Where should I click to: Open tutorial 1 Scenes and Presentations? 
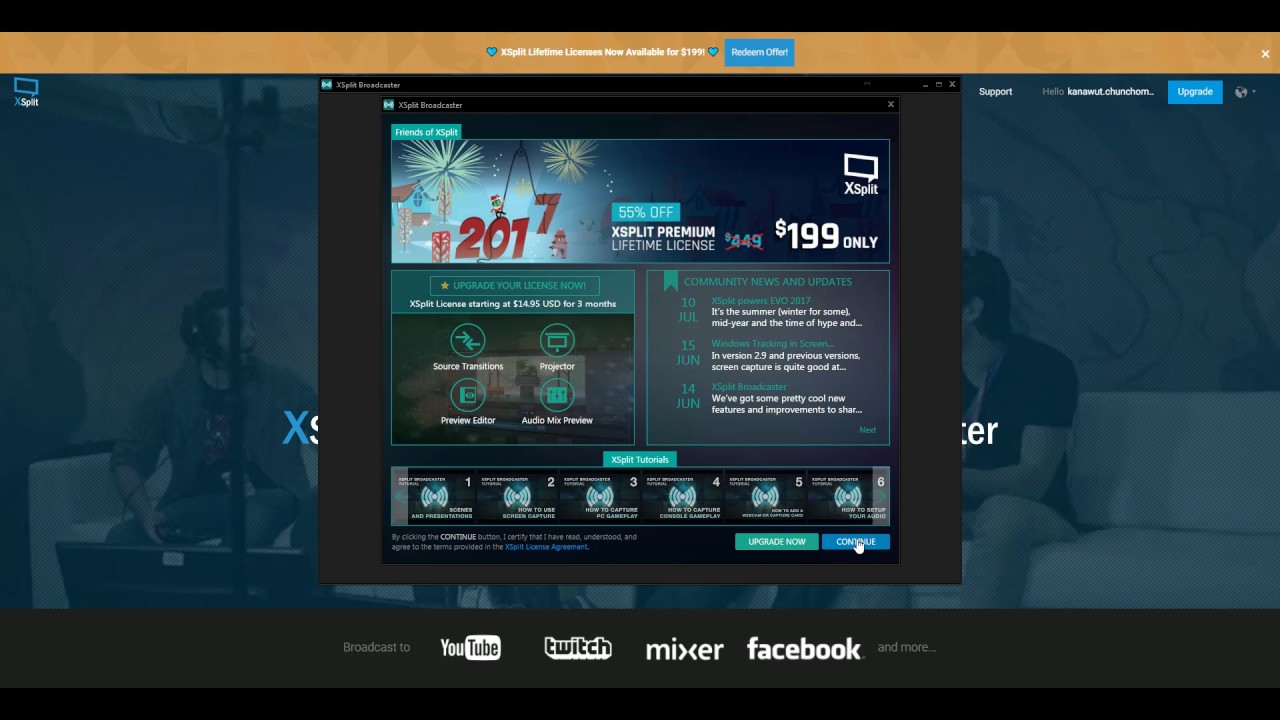point(435,496)
